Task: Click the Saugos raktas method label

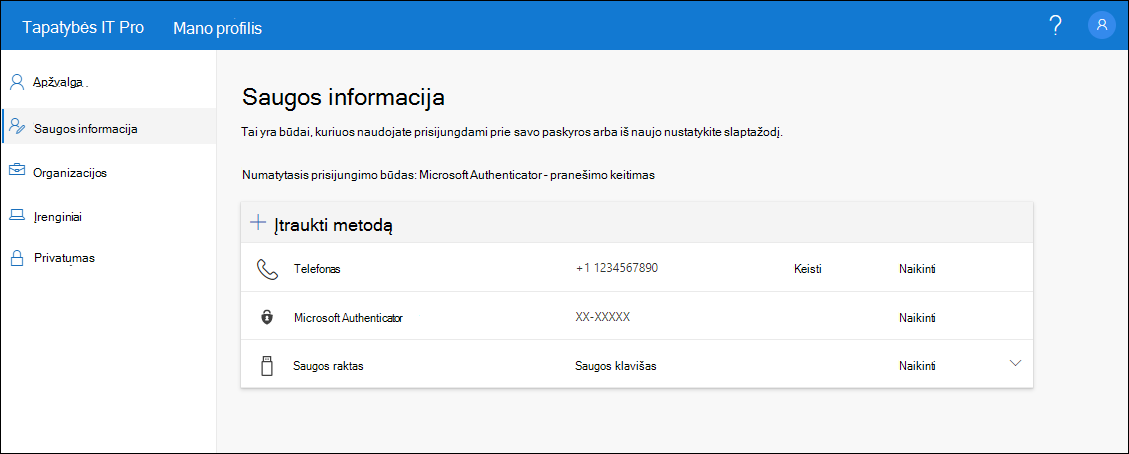Action: click(x=328, y=366)
